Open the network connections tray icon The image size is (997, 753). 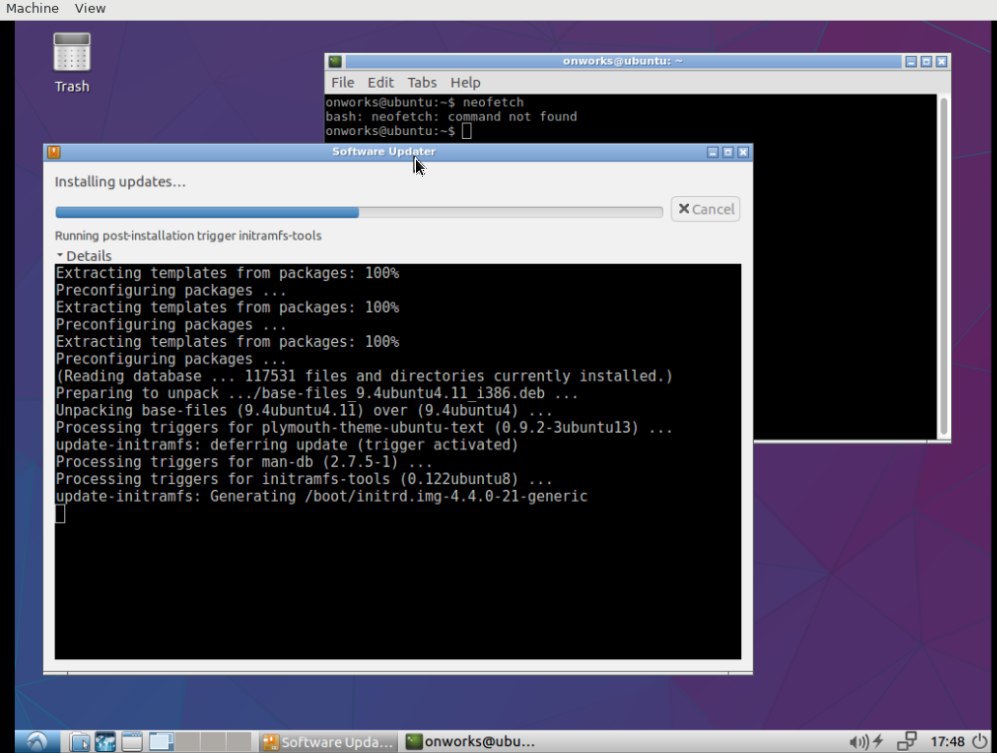906,741
